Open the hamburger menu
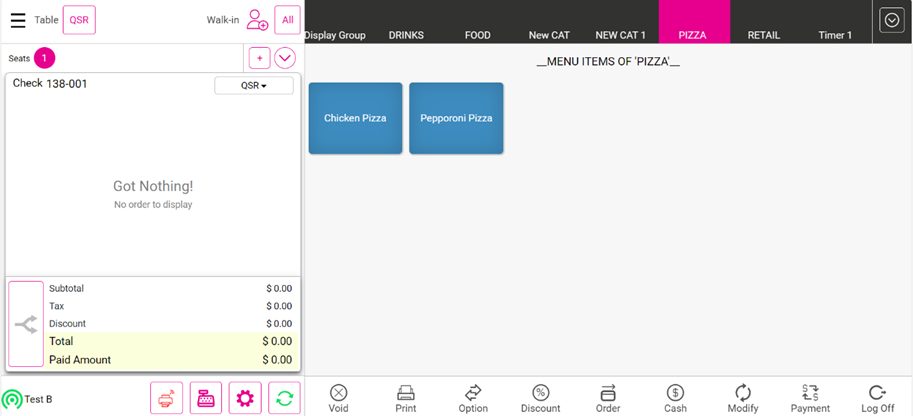 [x=18, y=20]
